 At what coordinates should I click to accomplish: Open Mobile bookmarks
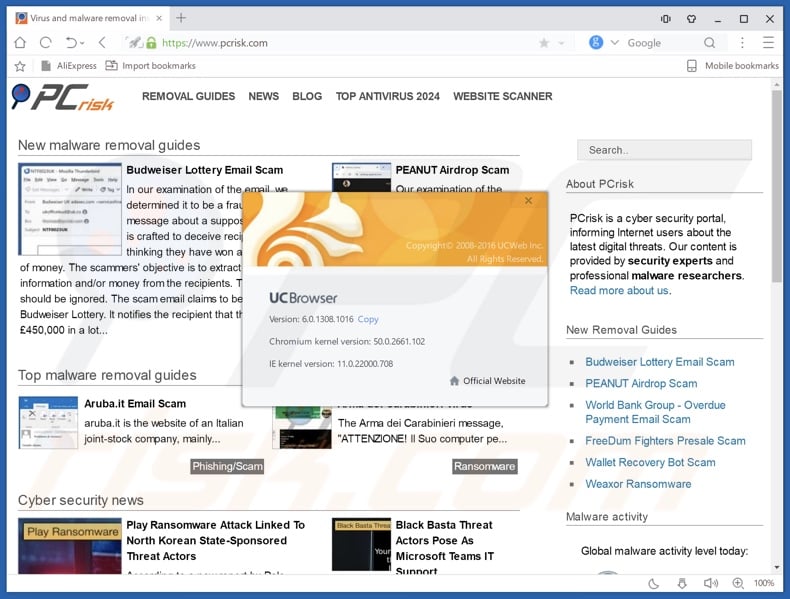tap(733, 66)
